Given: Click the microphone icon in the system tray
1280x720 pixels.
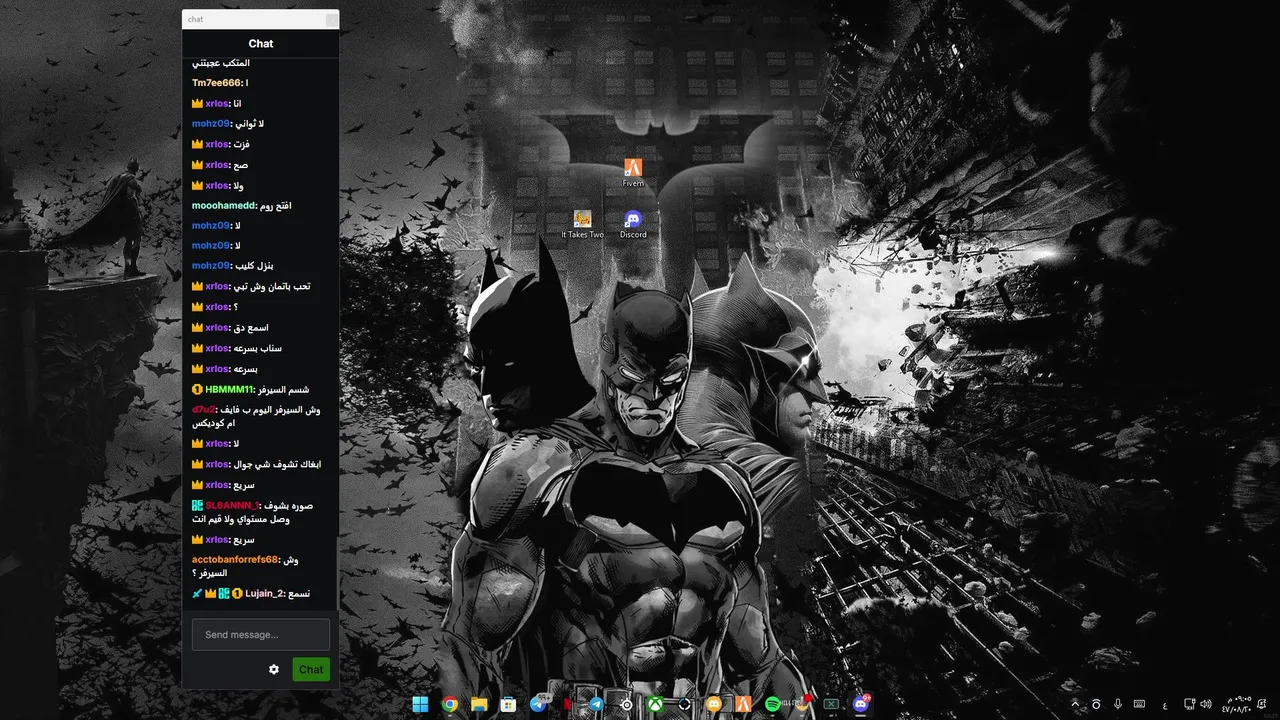Looking at the screenshot, I should point(1118,704).
